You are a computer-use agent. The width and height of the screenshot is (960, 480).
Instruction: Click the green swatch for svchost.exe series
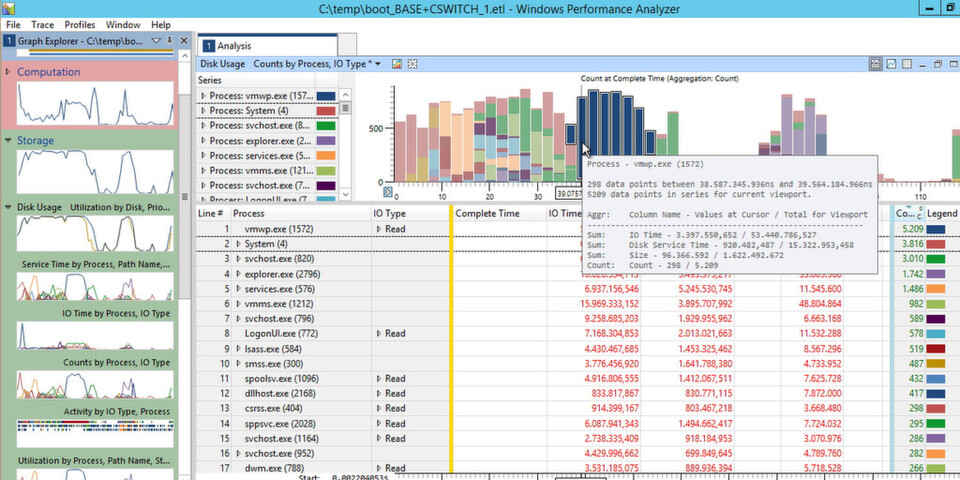pyautogui.click(x=326, y=126)
